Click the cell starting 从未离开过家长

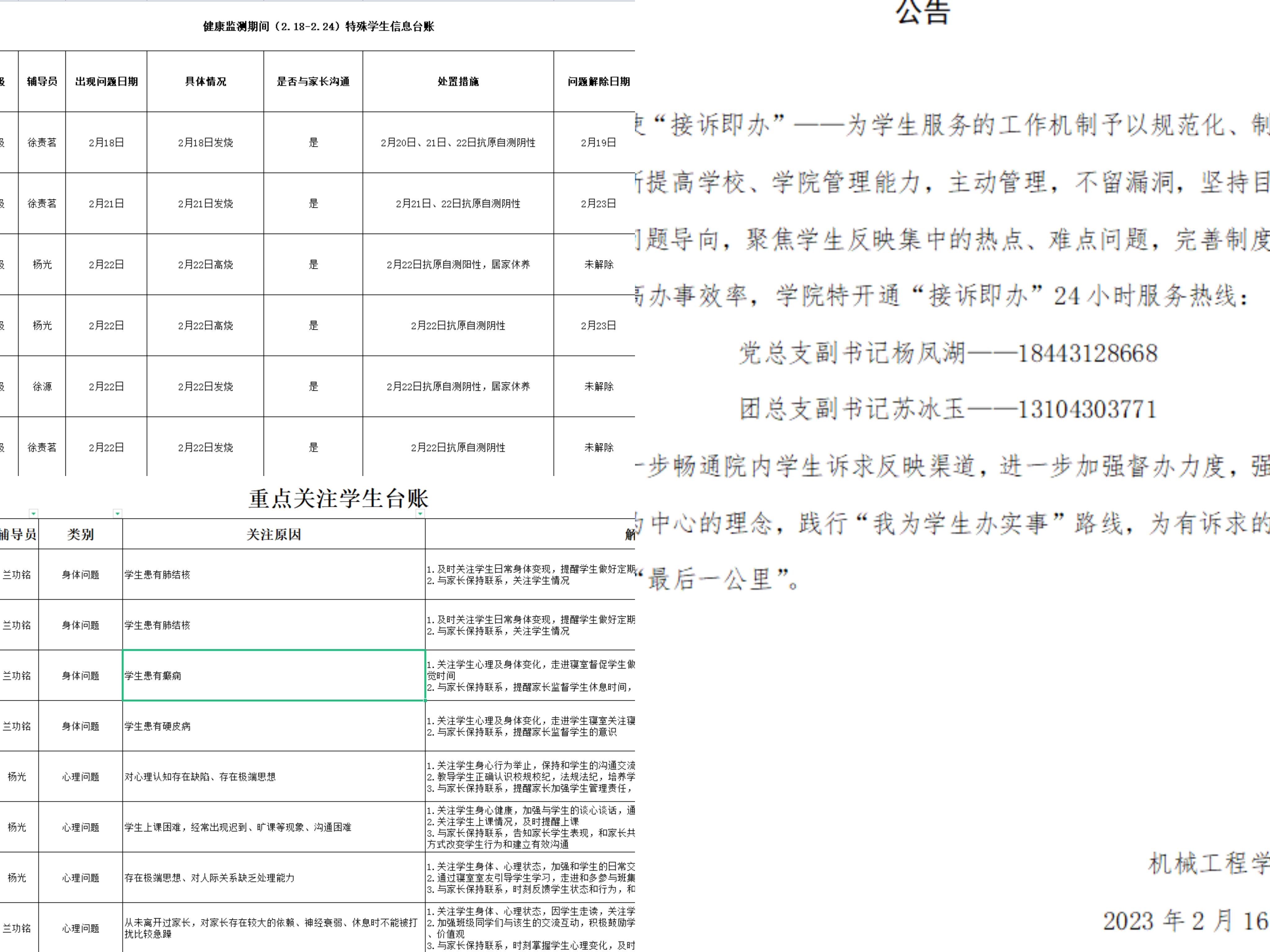tap(274, 928)
